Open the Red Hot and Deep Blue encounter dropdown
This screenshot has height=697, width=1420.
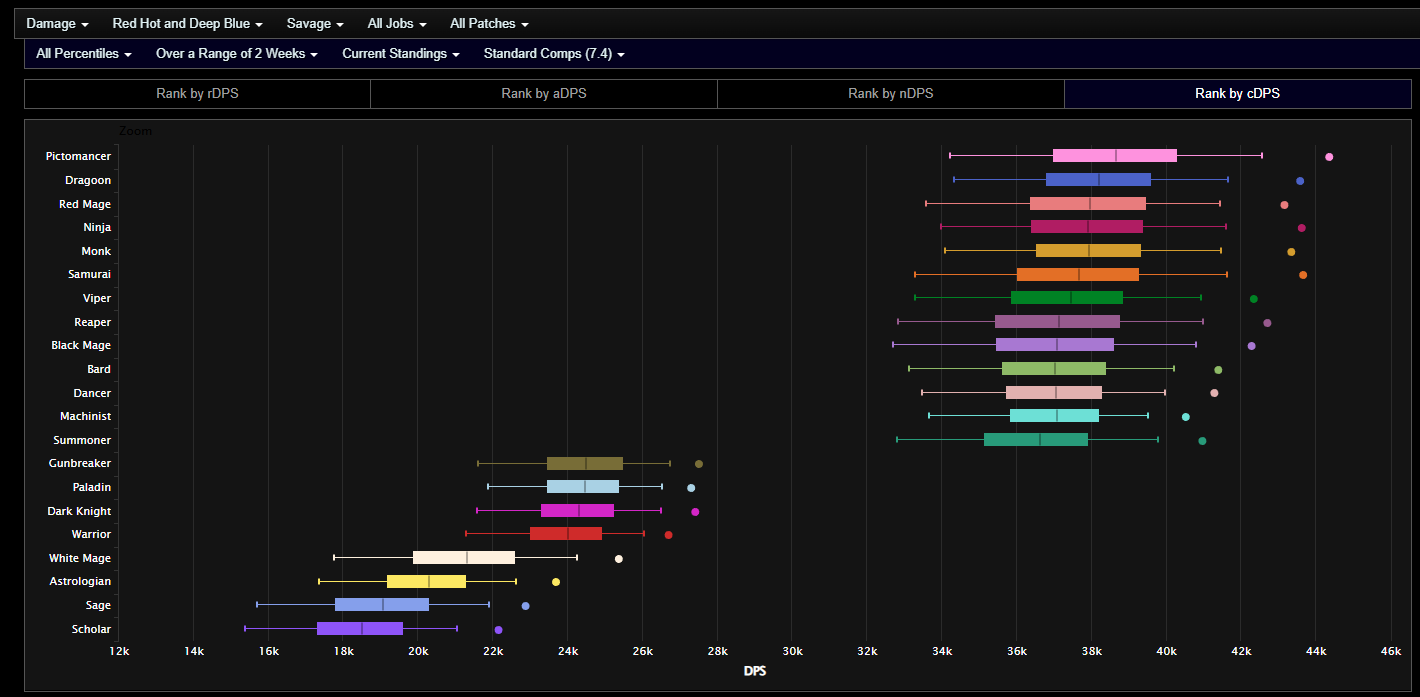click(187, 23)
